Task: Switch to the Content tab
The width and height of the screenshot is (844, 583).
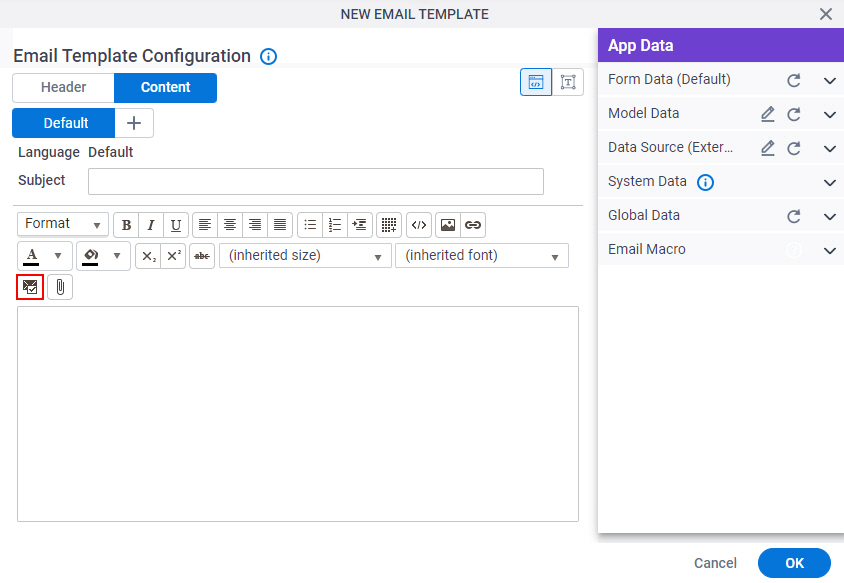Action: [165, 88]
